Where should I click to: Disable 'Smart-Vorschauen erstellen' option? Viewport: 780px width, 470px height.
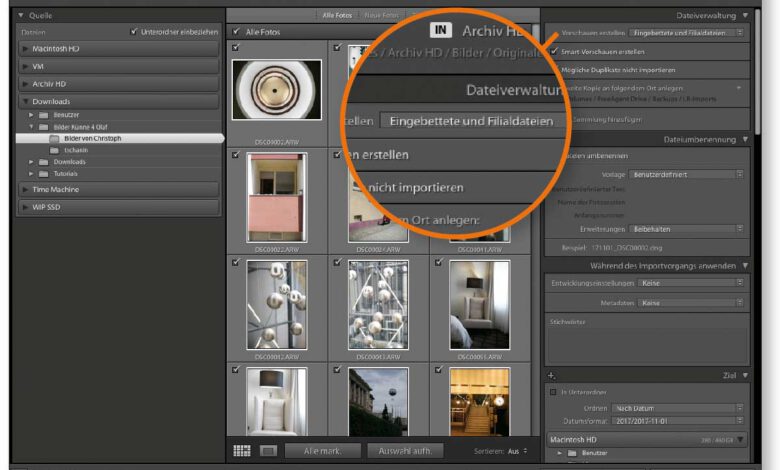(x=554, y=51)
